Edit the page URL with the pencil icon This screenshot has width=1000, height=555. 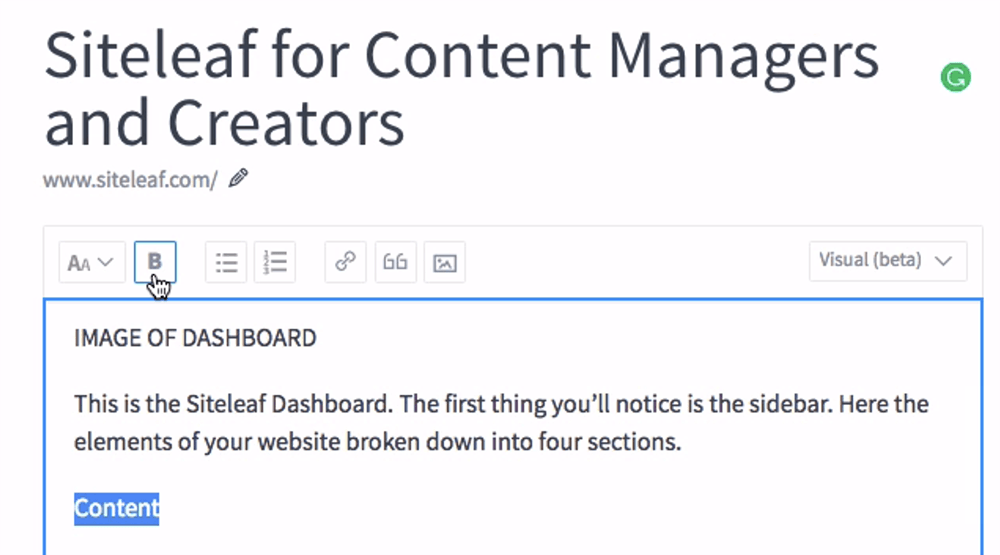[239, 178]
